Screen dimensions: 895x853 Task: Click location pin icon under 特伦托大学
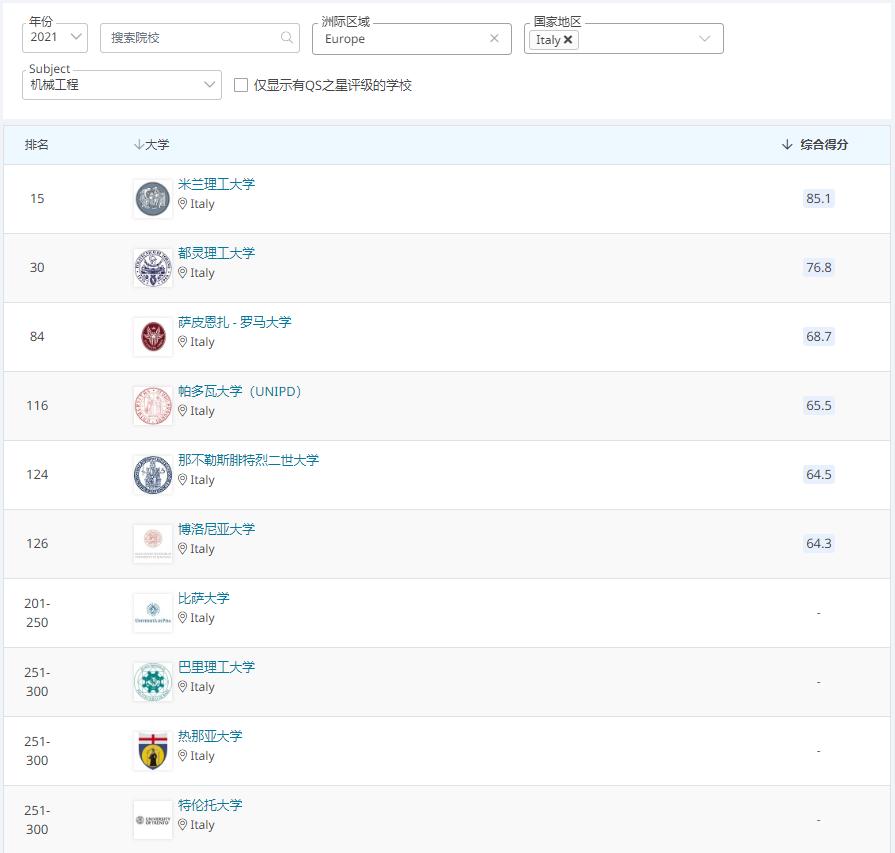(183, 825)
